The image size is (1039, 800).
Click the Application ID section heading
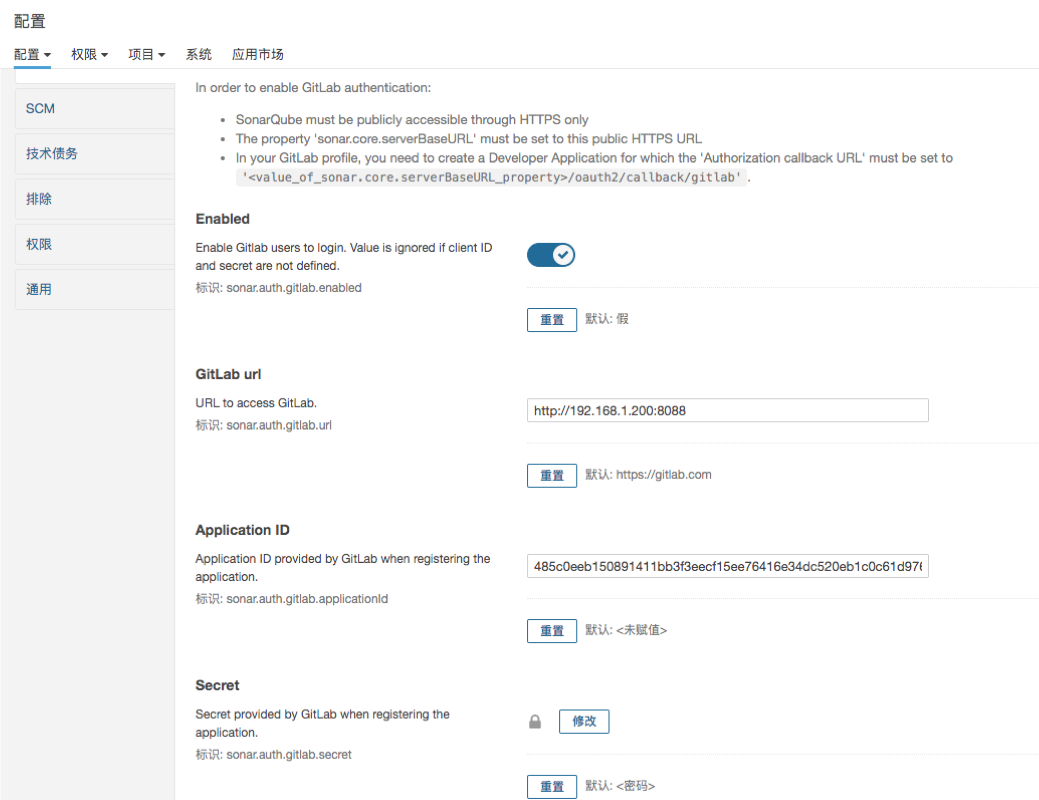coord(243,530)
